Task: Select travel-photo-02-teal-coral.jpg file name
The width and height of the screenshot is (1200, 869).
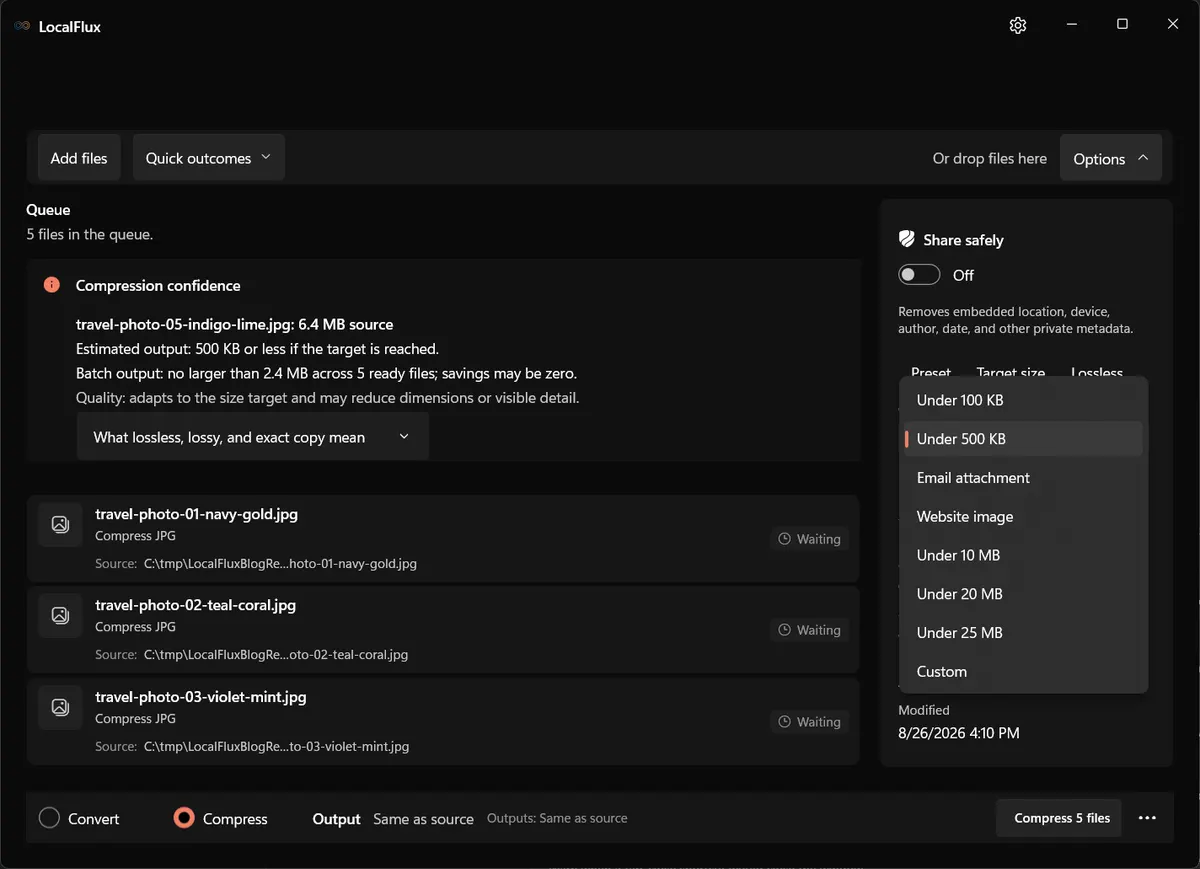Action: point(195,605)
